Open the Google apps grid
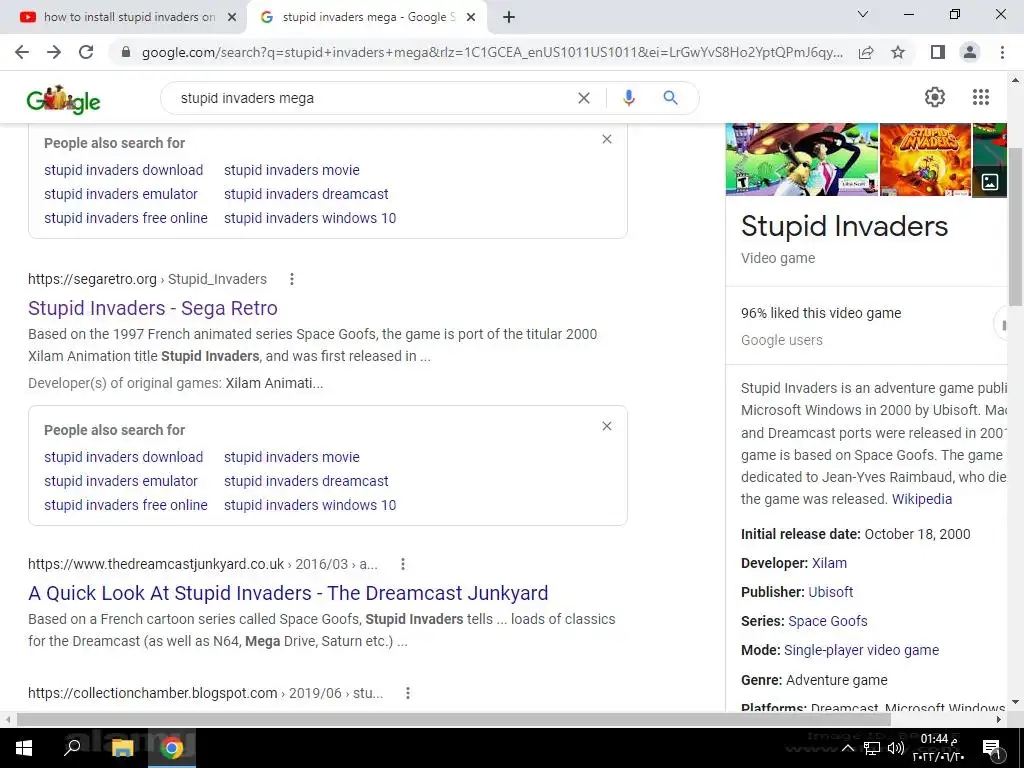The height and width of the screenshot is (768, 1024). 980,97
